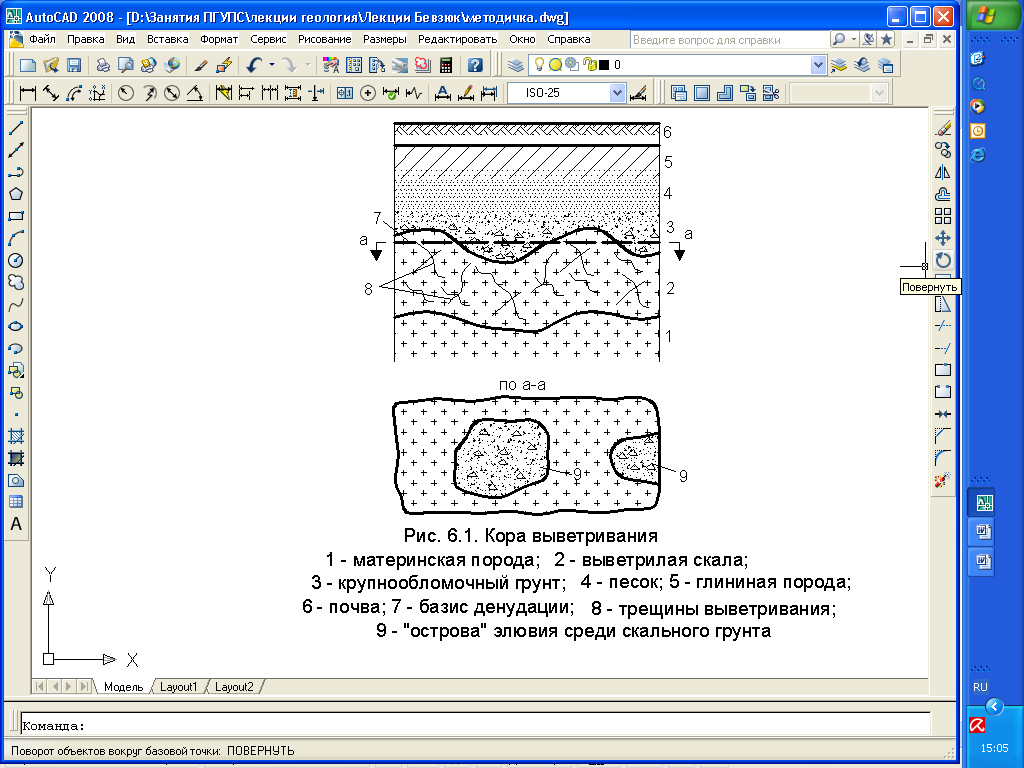
Task: Select the Polygon drawing tool
Action: click(x=16, y=194)
